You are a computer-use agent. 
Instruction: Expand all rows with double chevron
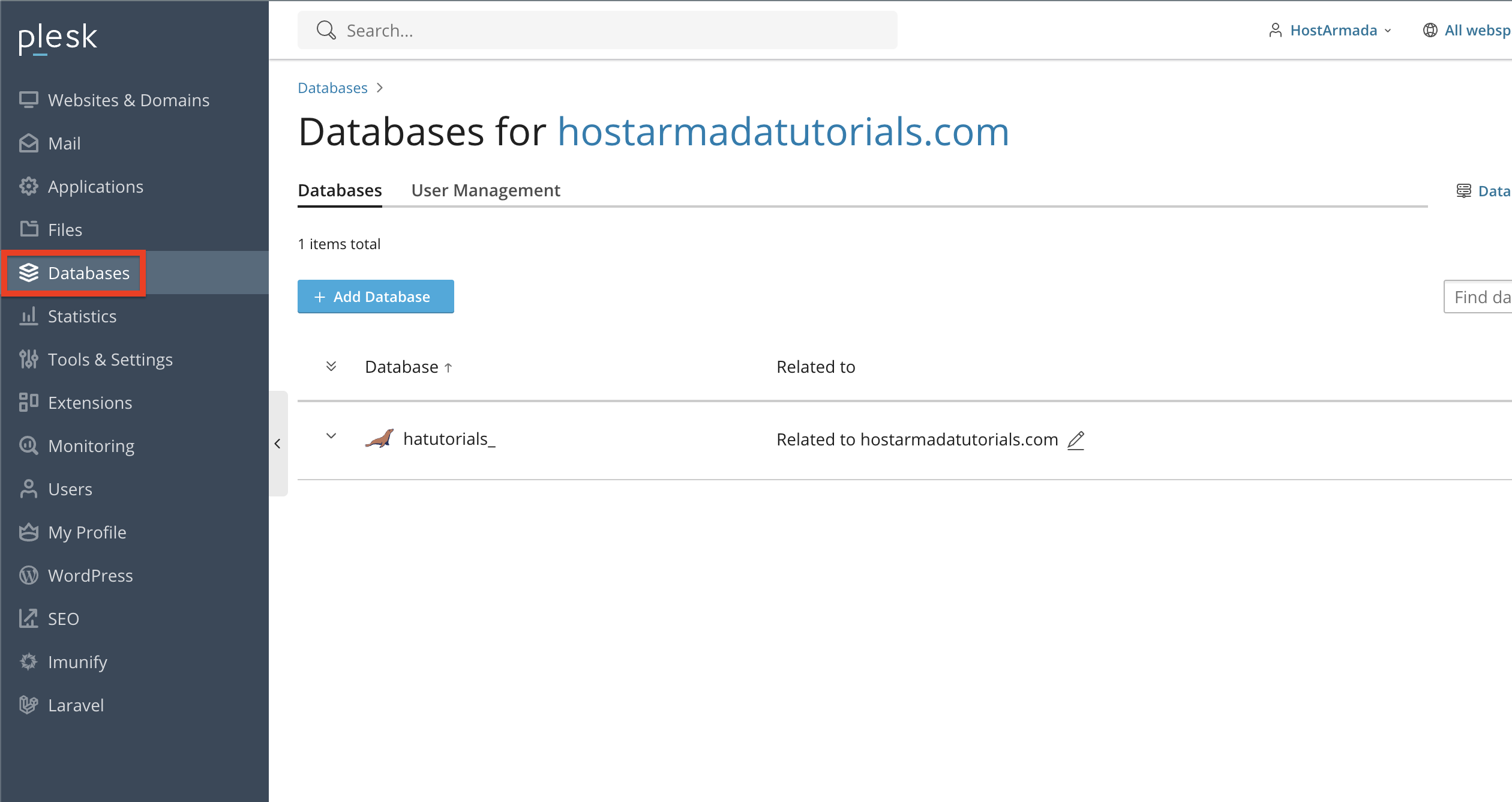tap(331, 366)
